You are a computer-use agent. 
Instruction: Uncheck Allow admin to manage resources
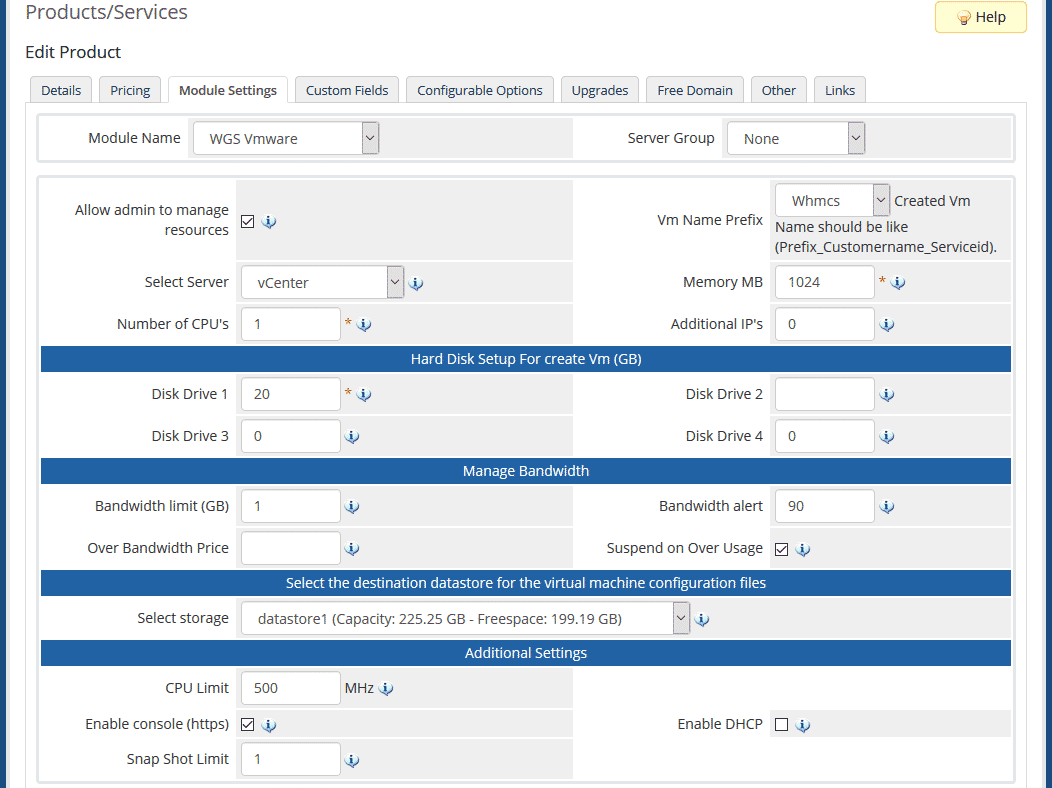(246, 221)
